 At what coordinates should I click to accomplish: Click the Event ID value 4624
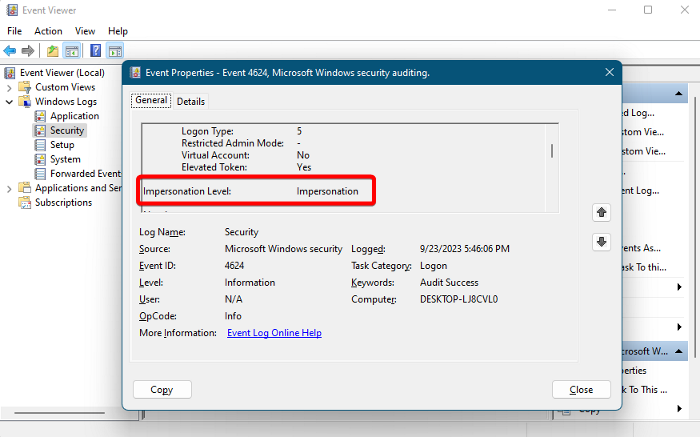[234, 266]
